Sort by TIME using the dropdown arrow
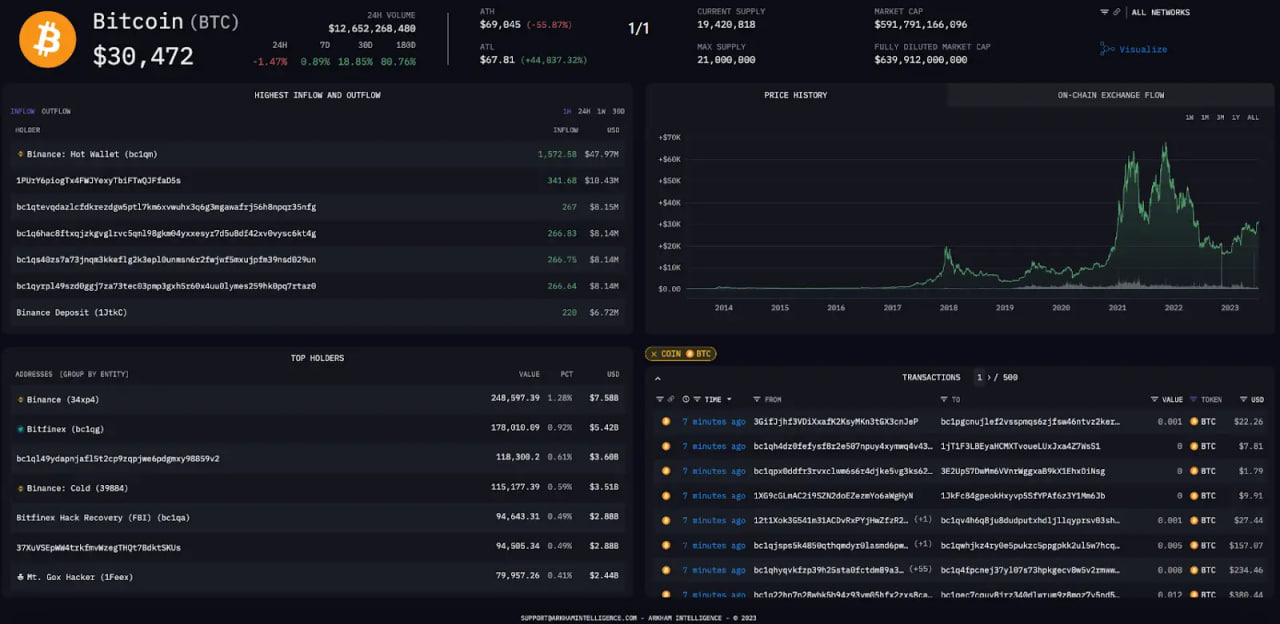Screen dimensions: 1280x624 729,399
